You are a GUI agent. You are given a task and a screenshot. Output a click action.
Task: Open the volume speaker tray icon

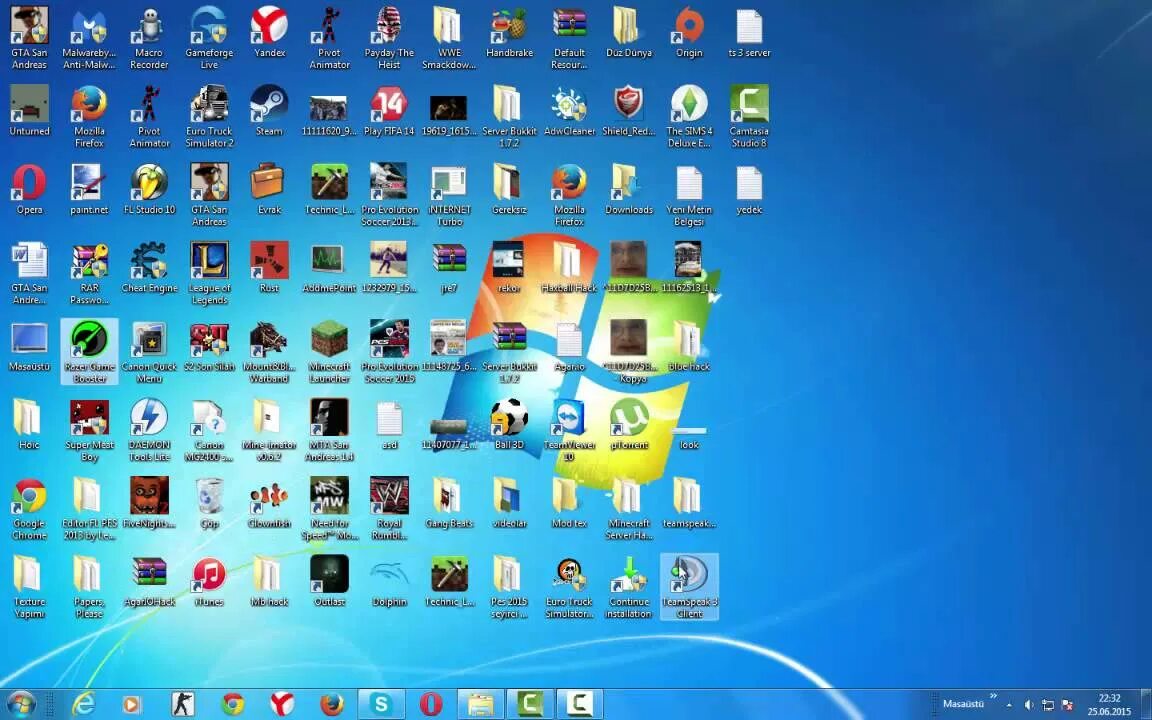(1029, 705)
